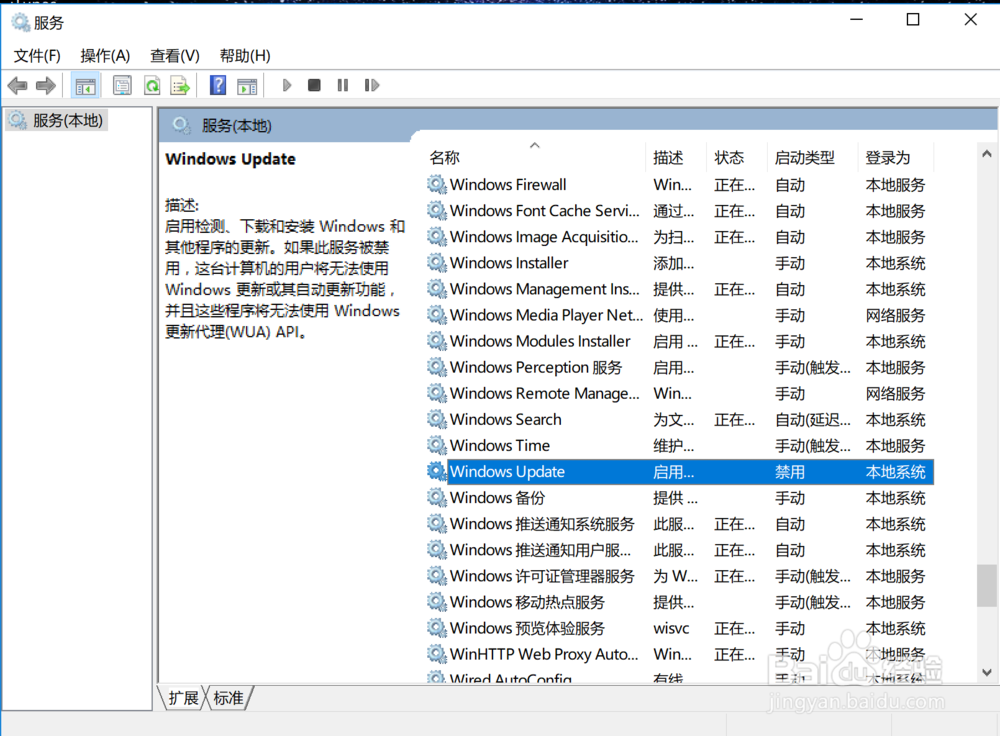Click the gear icon beside WinHTTP Web Proxy Auto
The image size is (1000, 736).
pos(436,654)
